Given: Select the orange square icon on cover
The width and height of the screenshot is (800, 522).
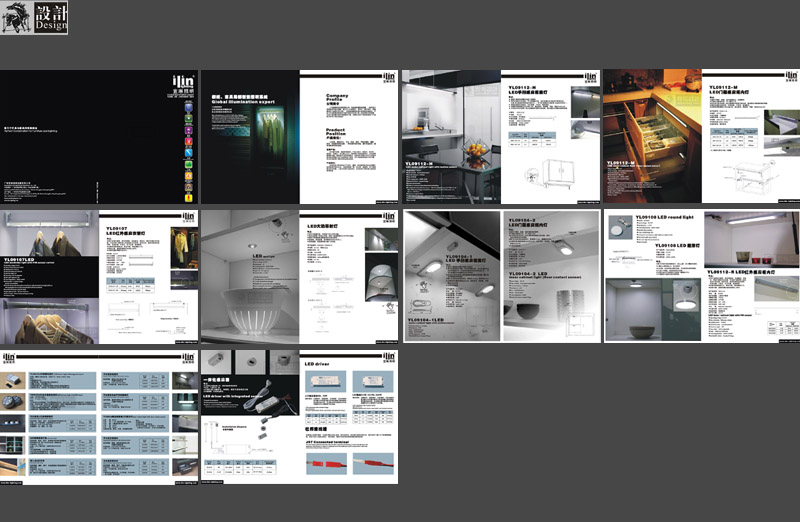Looking at the screenshot, I should point(188,176).
